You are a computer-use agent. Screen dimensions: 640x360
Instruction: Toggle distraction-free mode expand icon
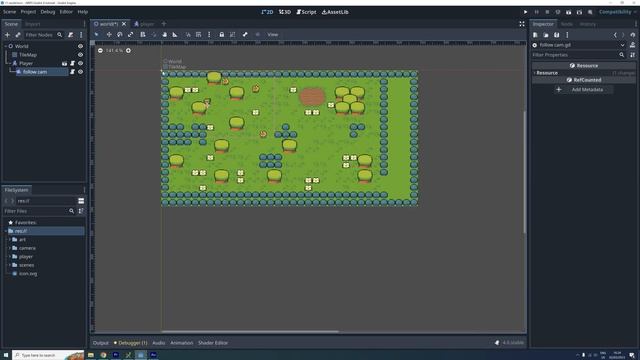(x=522, y=24)
